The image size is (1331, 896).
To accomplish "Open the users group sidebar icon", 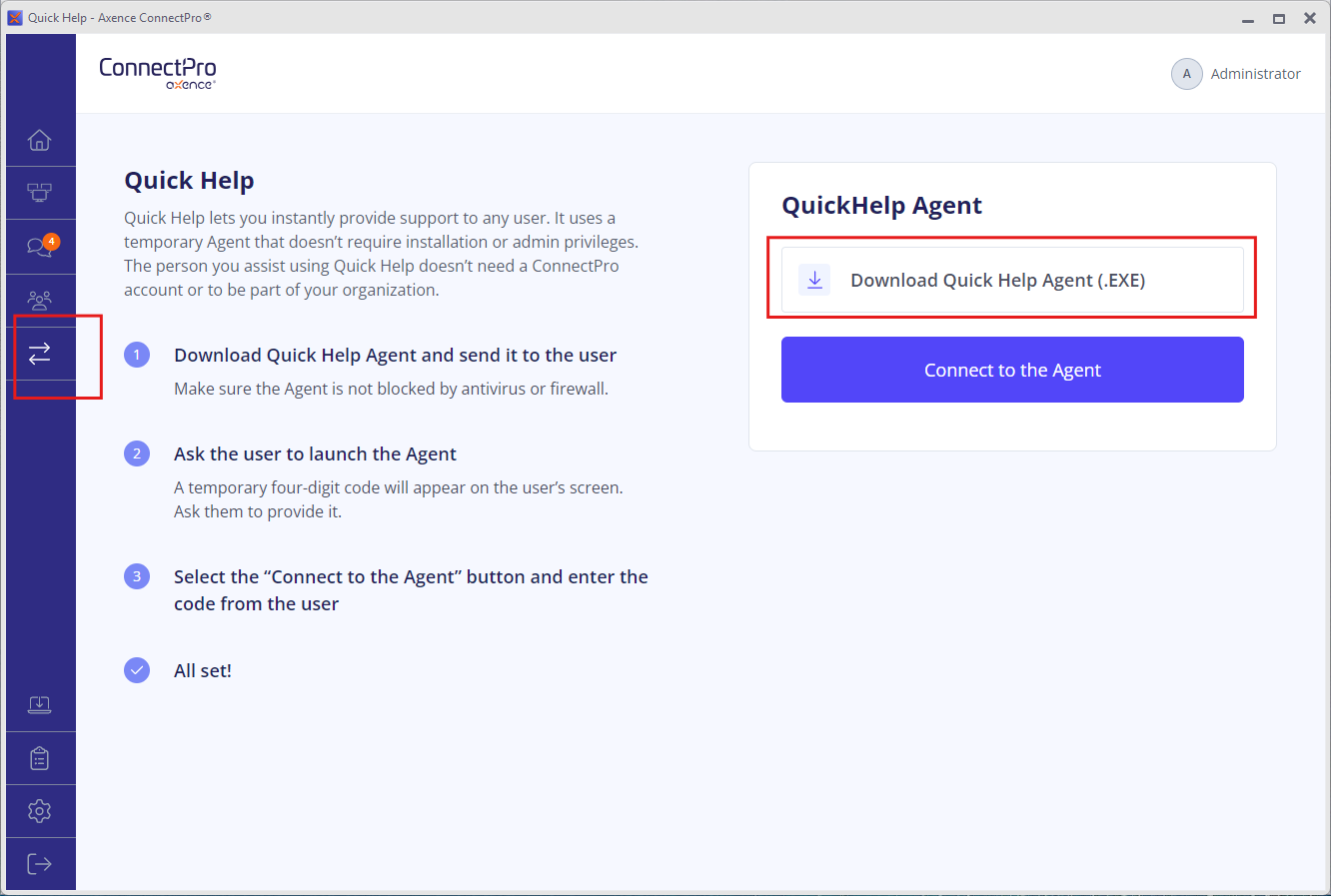I will (40, 300).
